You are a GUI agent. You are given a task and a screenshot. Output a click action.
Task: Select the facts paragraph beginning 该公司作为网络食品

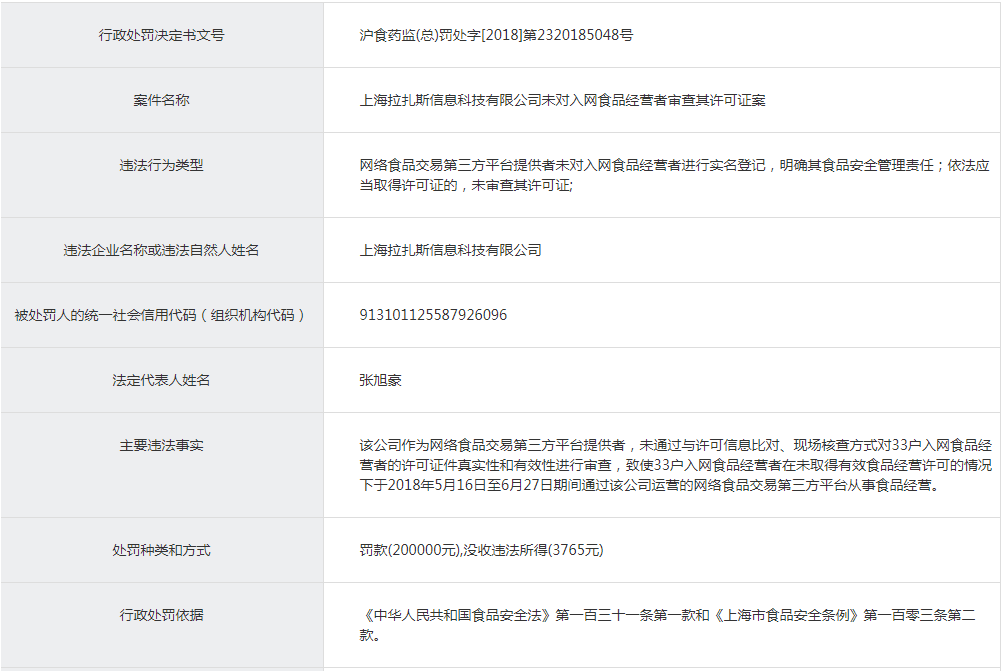click(x=676, y=465)
